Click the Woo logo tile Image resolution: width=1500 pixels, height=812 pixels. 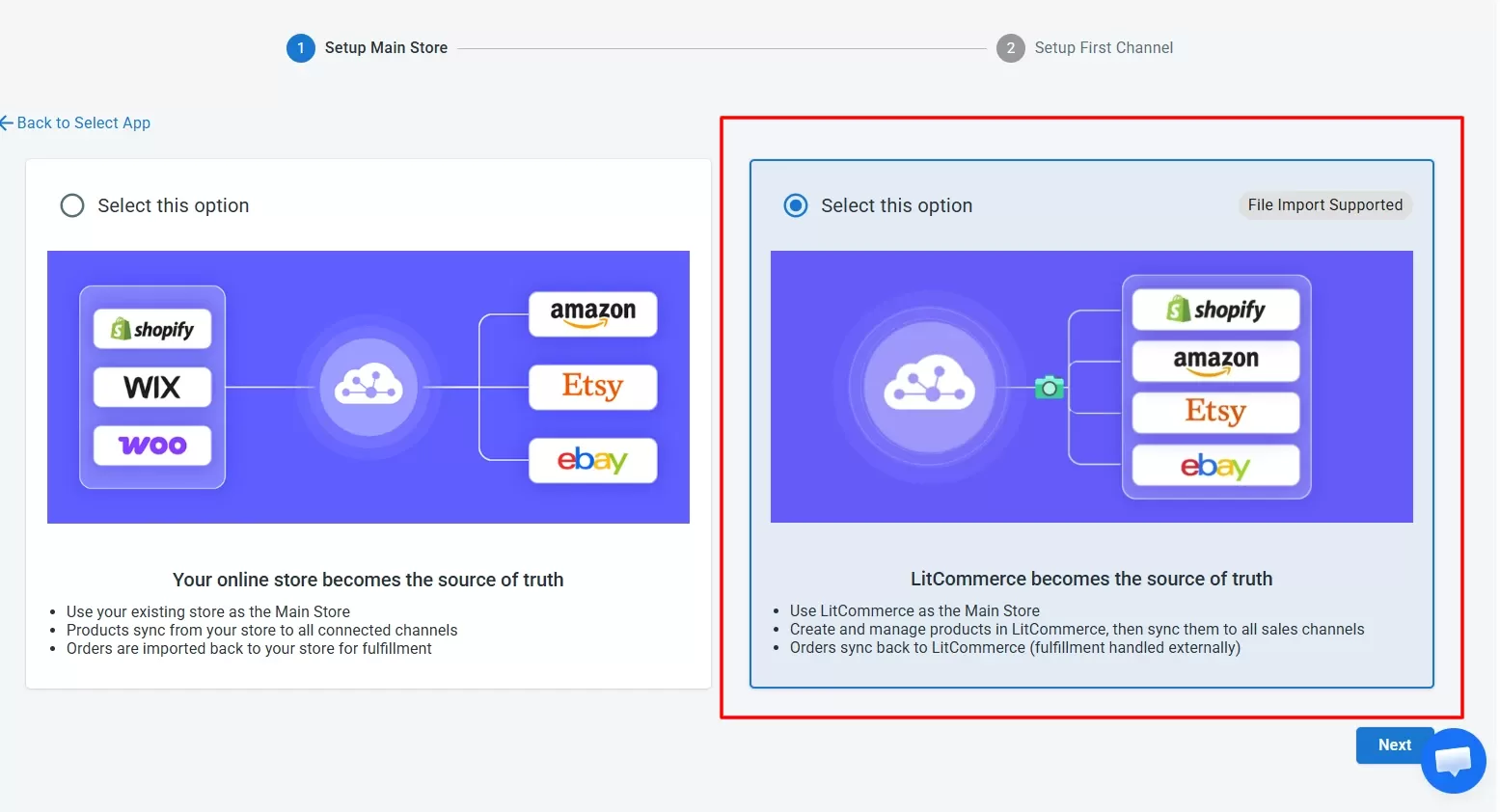152,445
